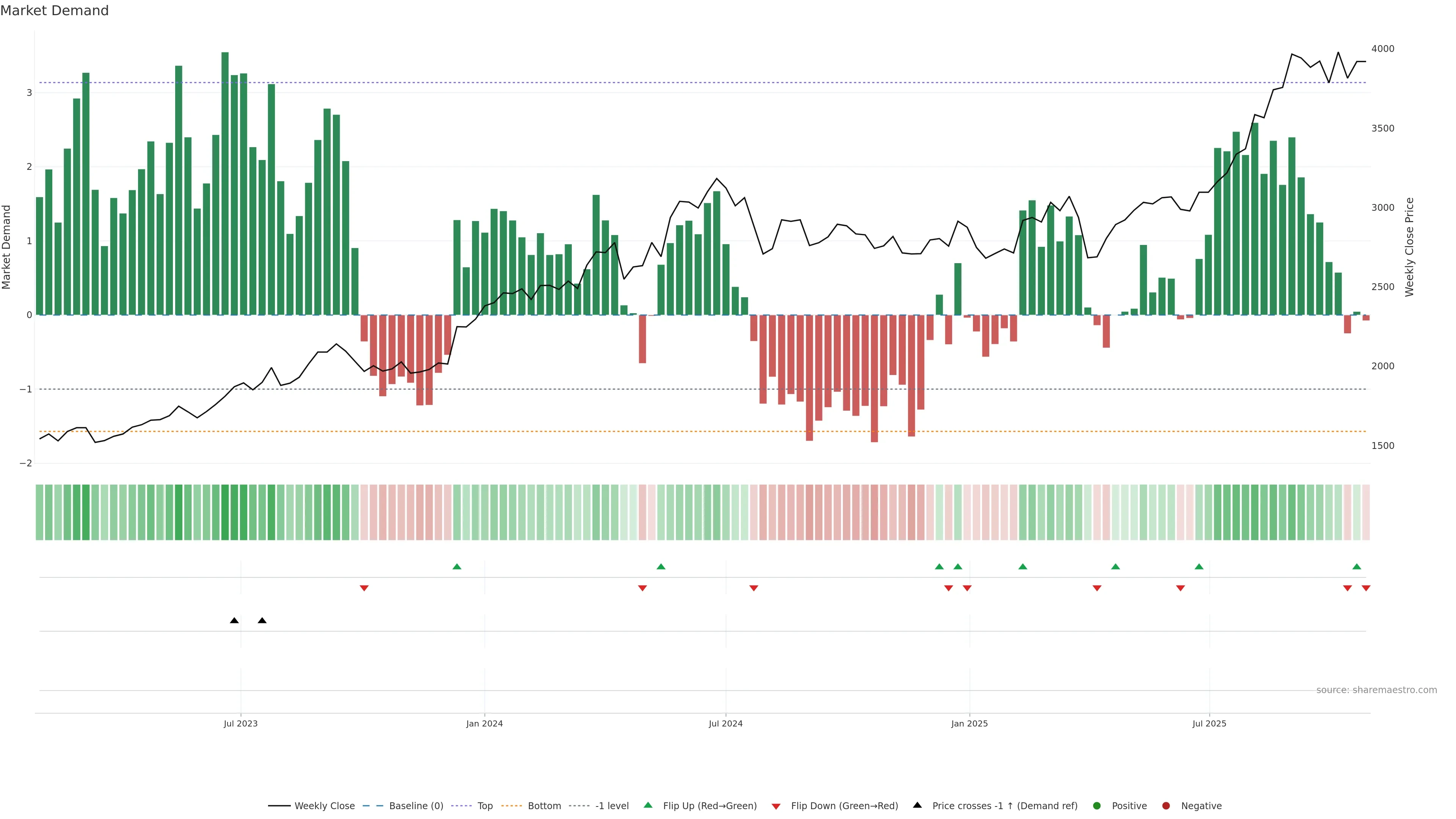The height and width of the screenshot is (819, 1456).
Task: Click the green Flip Up triangle legend icon
Action: [648, 805]
